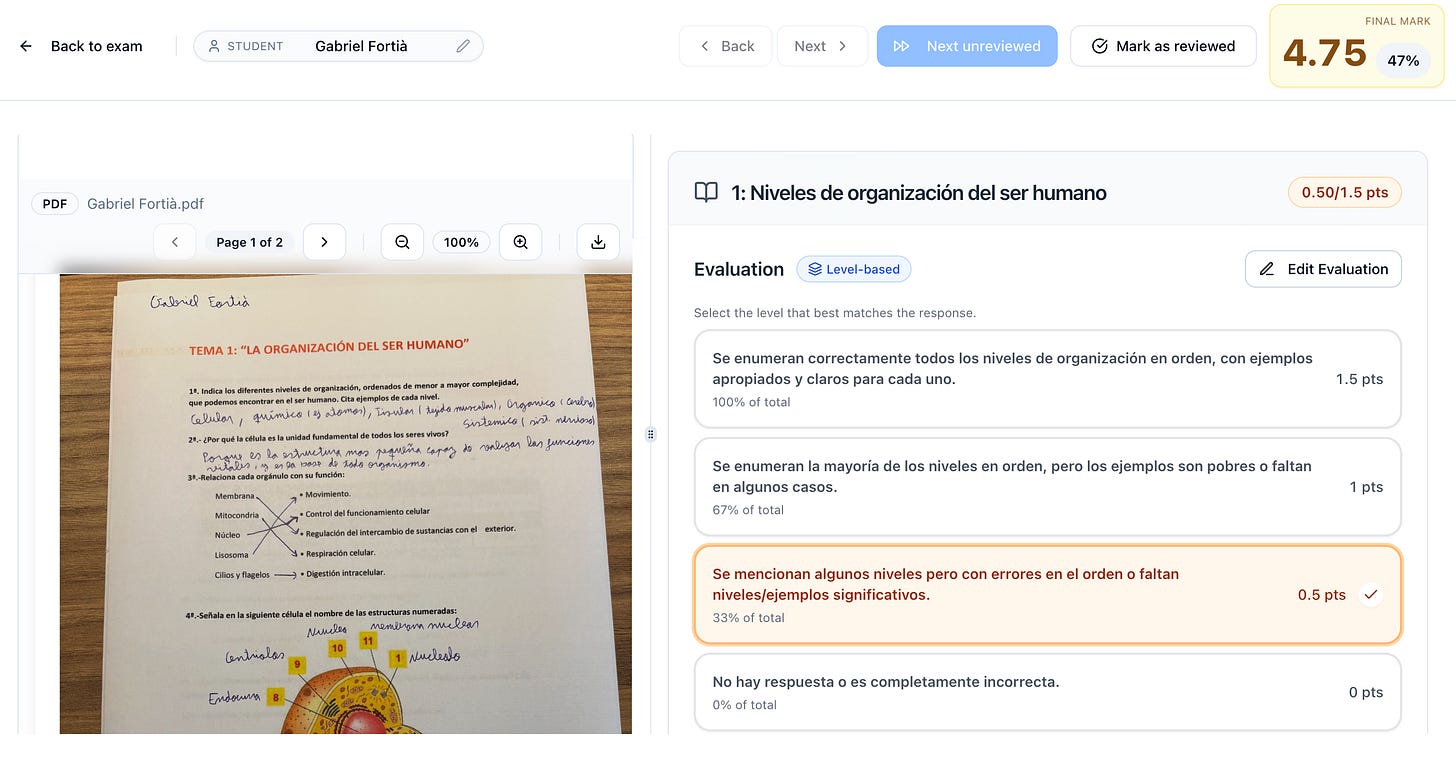
Task: Click the student person icon
Action: coord(213,46)
